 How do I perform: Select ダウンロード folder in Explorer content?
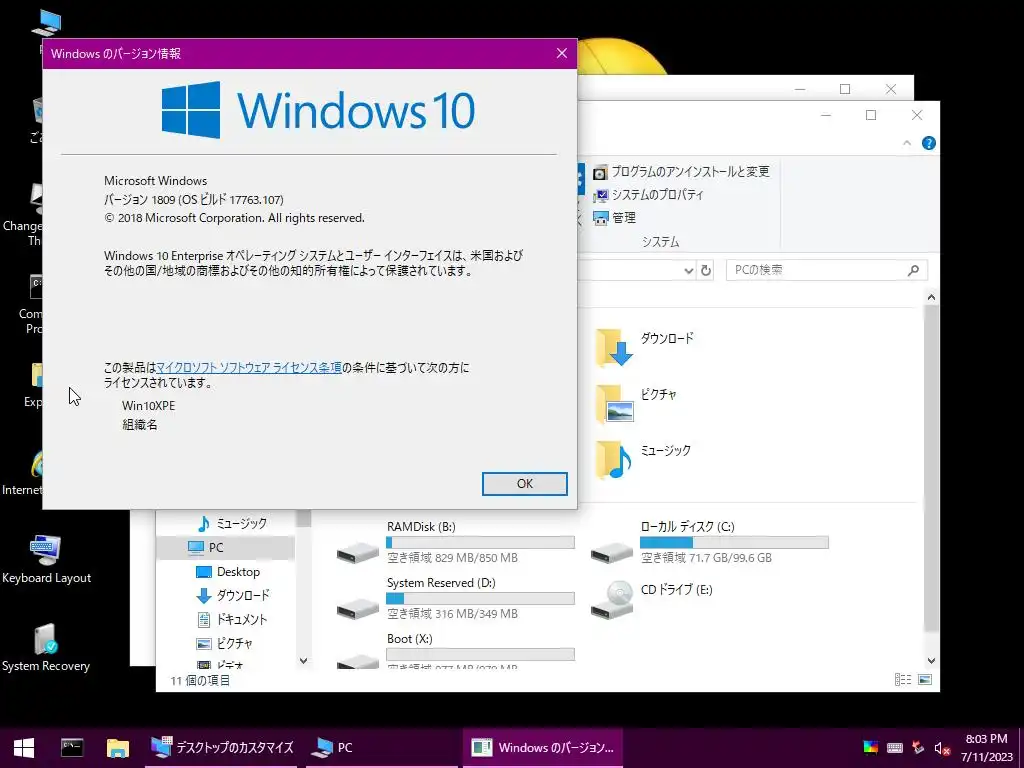644,347
